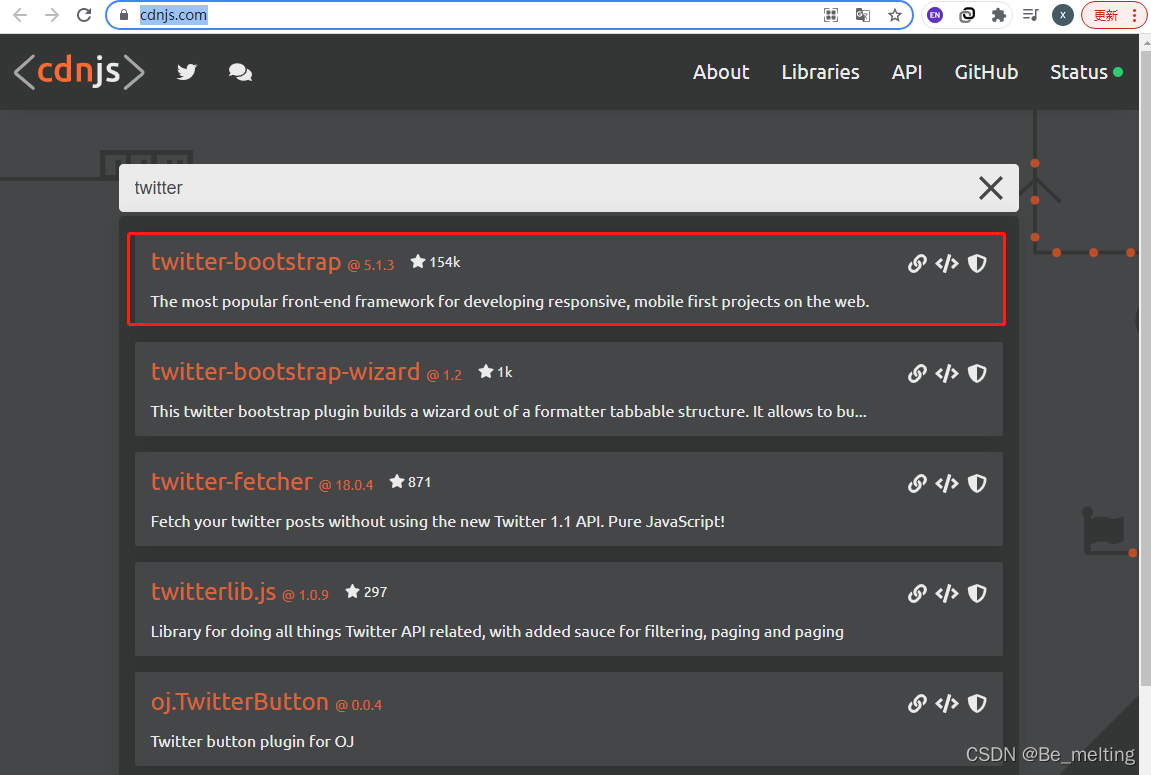The image size is (1151, 775).
Task: Copy URL link for twitter-bootstrap-wizard
Action: pyautogui.click(x=917, y=374)
